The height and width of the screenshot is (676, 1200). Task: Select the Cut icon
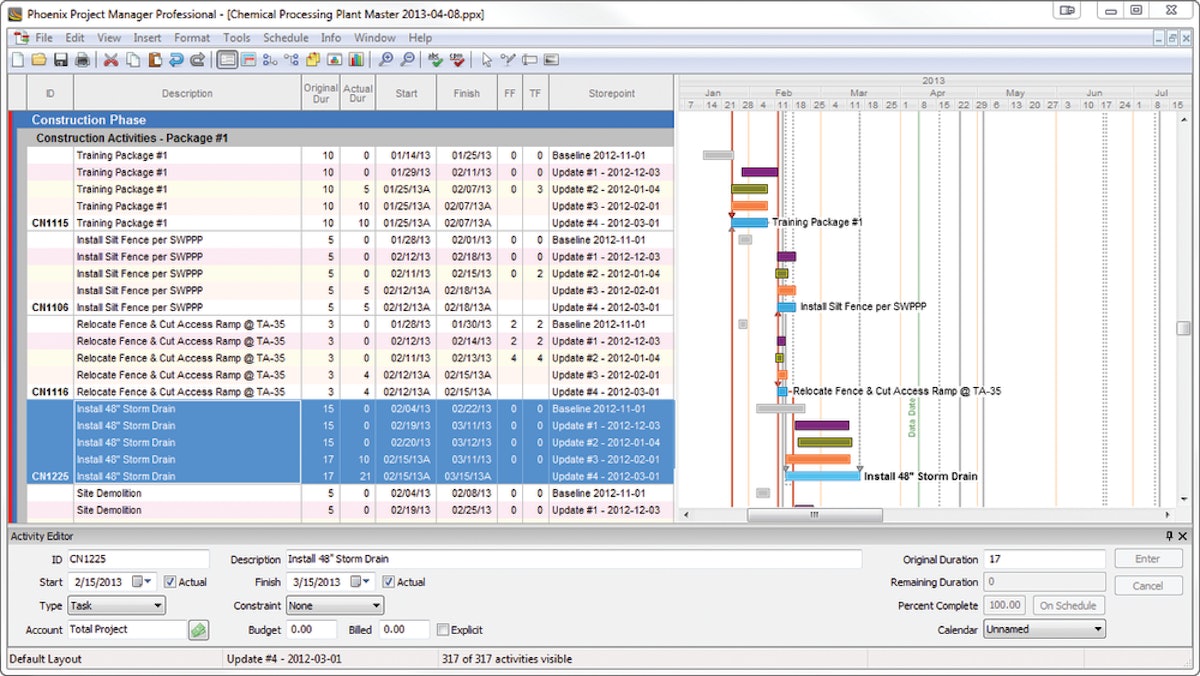click(110, 60)
